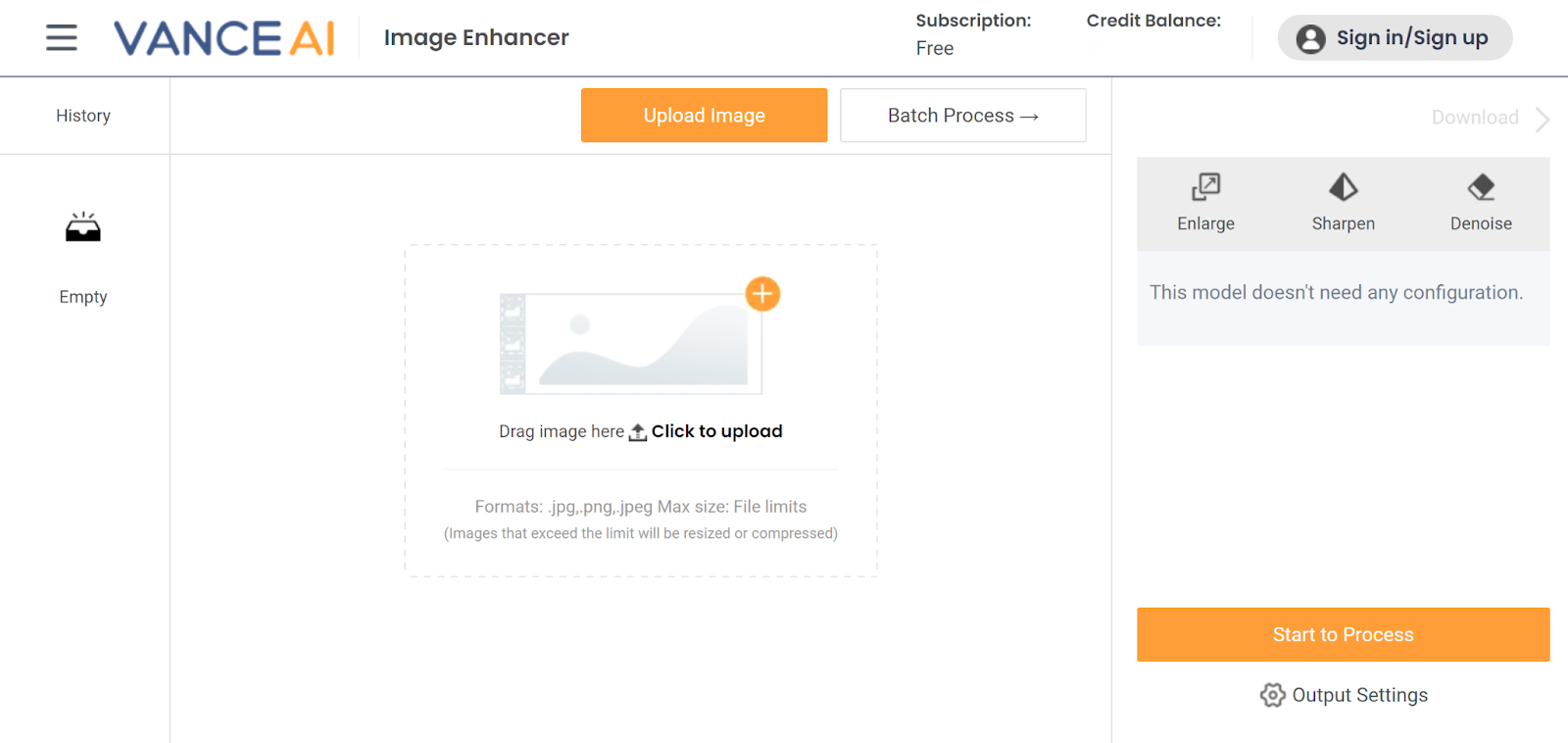
Task: Click the chevron arrow next to Download
Action: click(x=1543, y=119)
